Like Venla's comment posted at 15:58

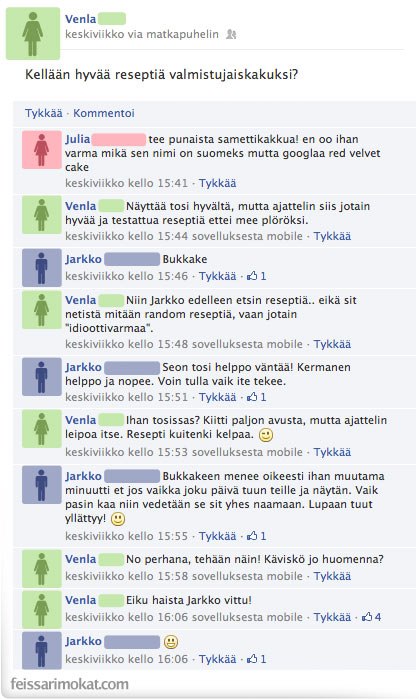332,576
